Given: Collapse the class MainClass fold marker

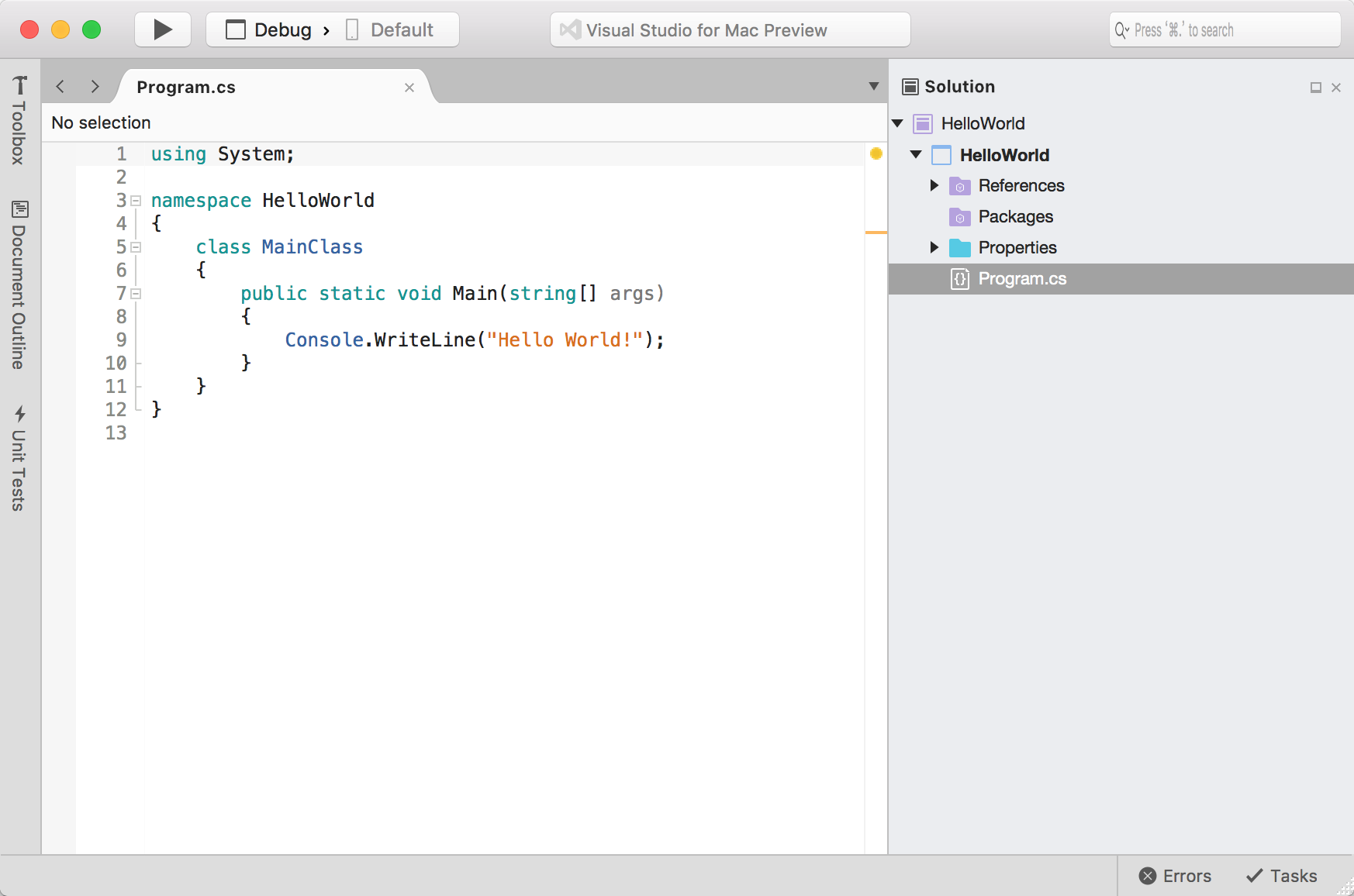Looking at the screenshot, I should pos(136,247).
